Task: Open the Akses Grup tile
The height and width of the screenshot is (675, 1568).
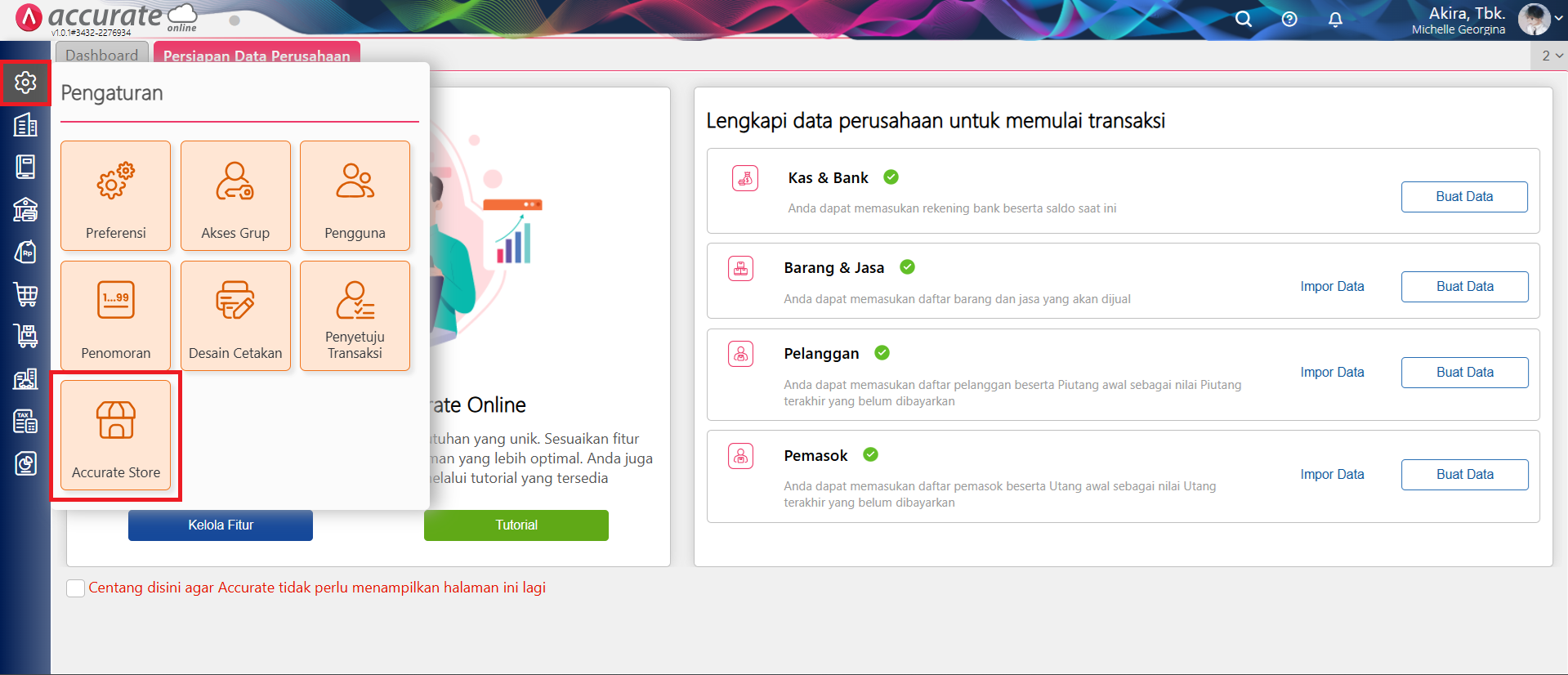Action: (x=235, y=196)
